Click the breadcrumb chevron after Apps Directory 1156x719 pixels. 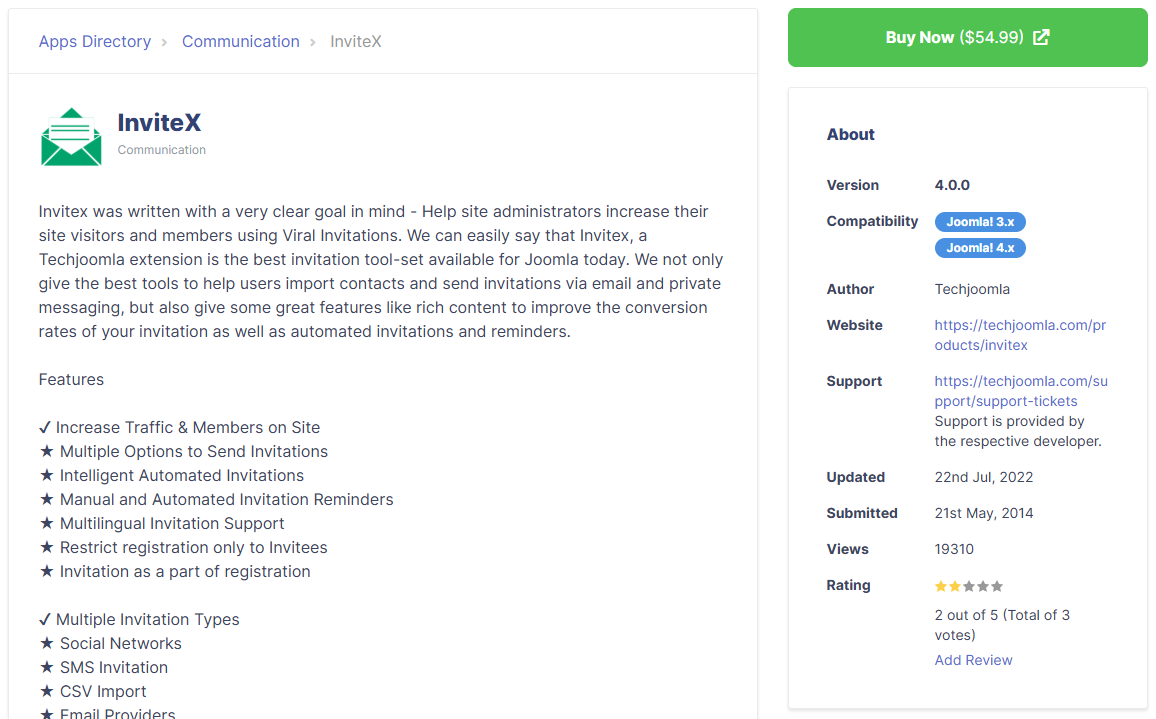[167, 42]
